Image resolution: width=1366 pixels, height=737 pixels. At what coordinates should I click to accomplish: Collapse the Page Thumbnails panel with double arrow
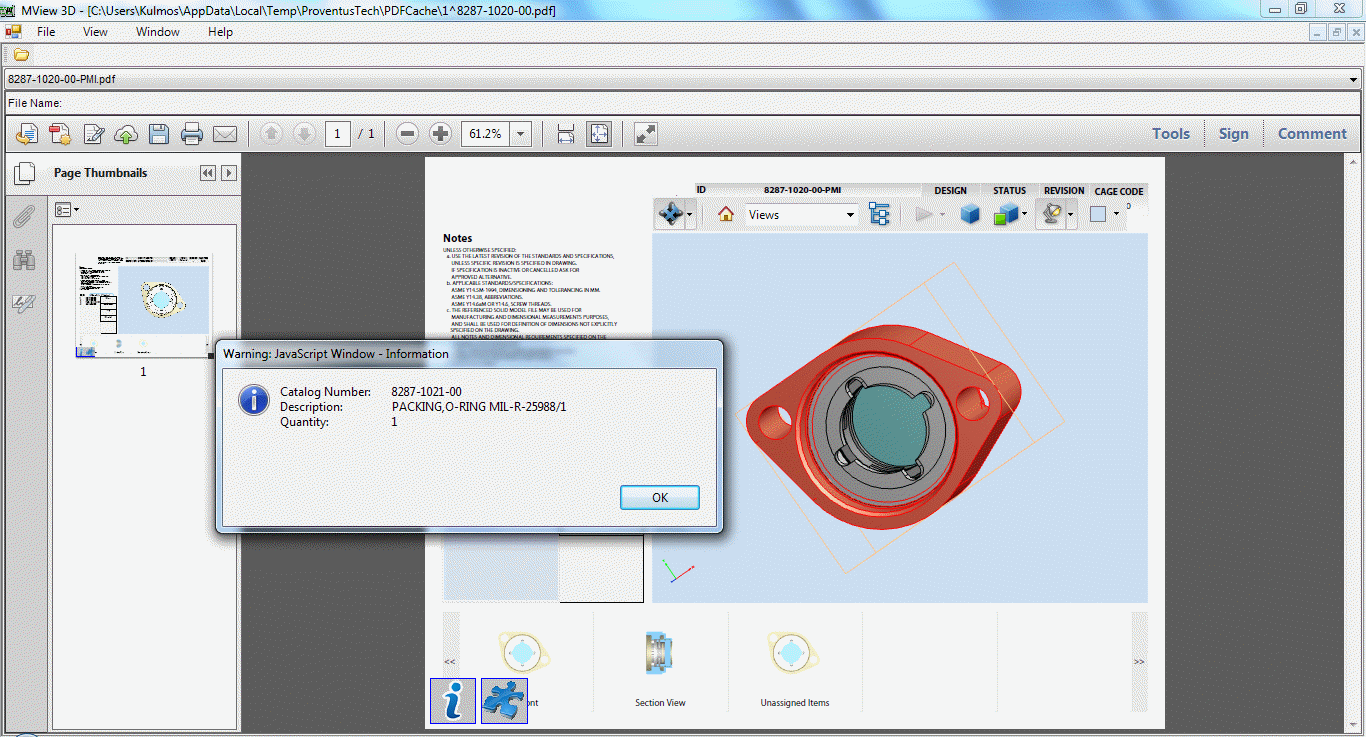pyautogui.click(x=208, y=173)
